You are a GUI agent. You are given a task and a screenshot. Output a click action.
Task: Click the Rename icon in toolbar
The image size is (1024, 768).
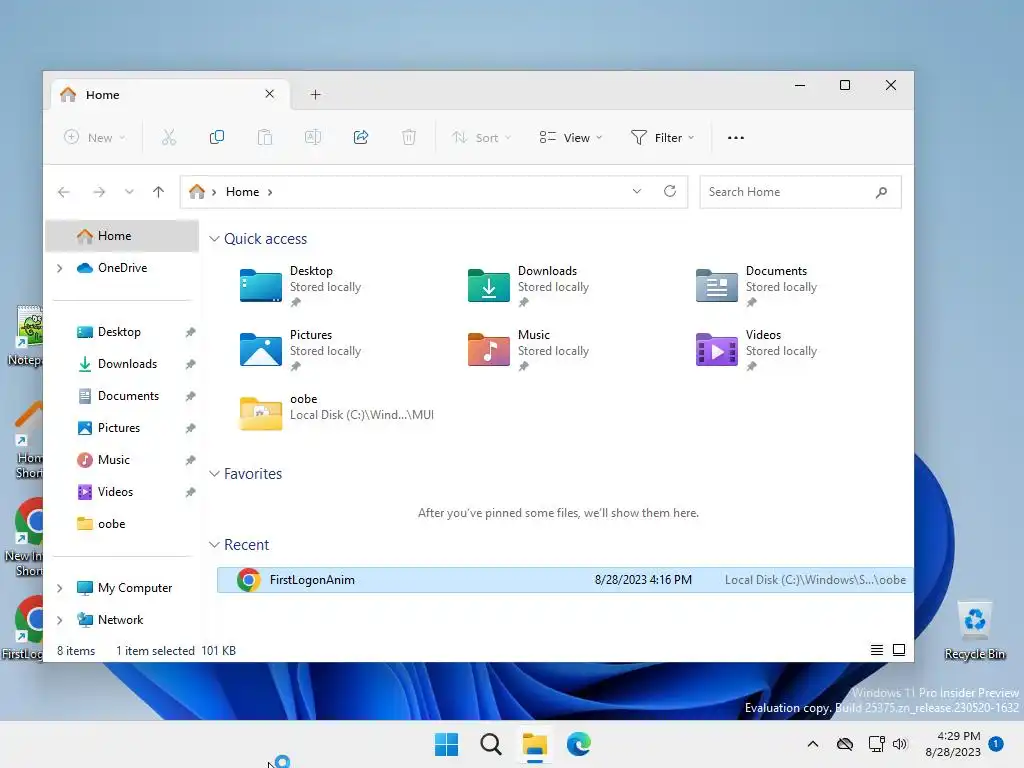pyautogui.click(x=313, y=137)
